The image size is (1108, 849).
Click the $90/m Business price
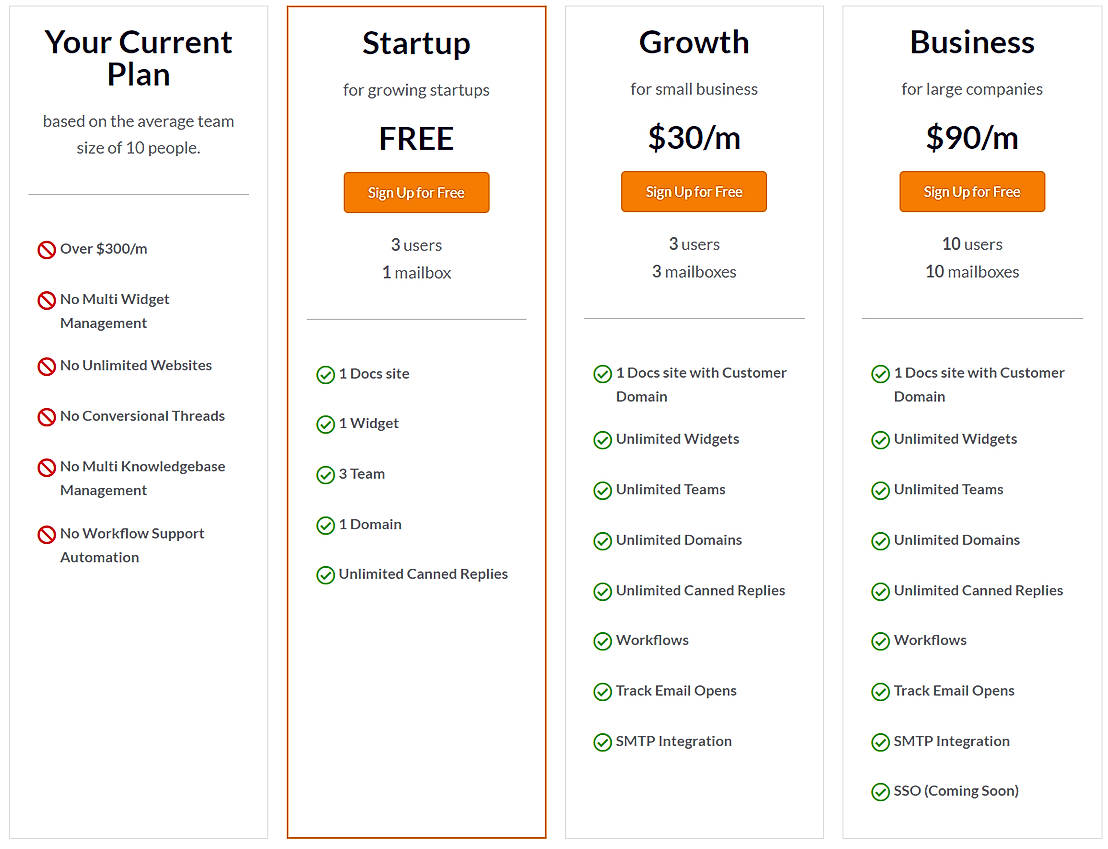coord(972,138)
